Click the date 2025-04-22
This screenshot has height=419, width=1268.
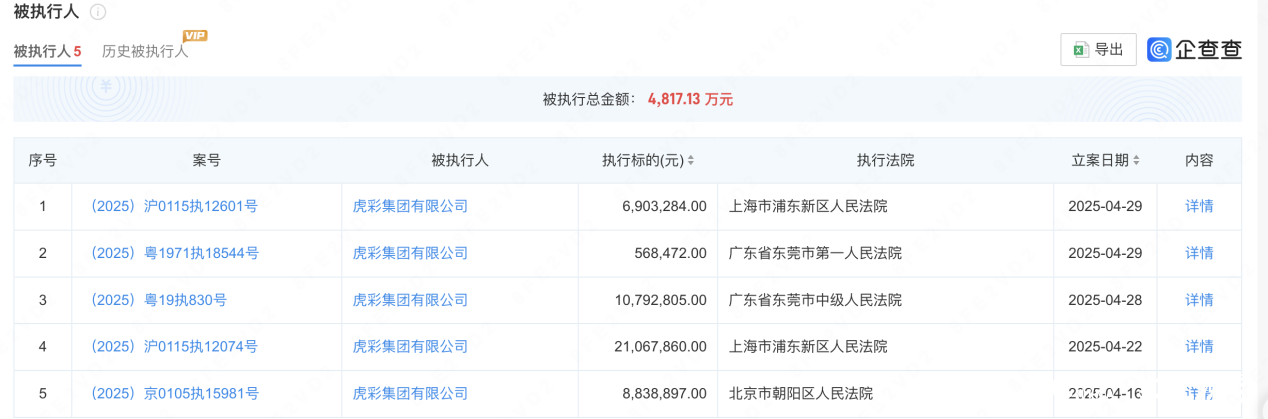click(1105, 346)
